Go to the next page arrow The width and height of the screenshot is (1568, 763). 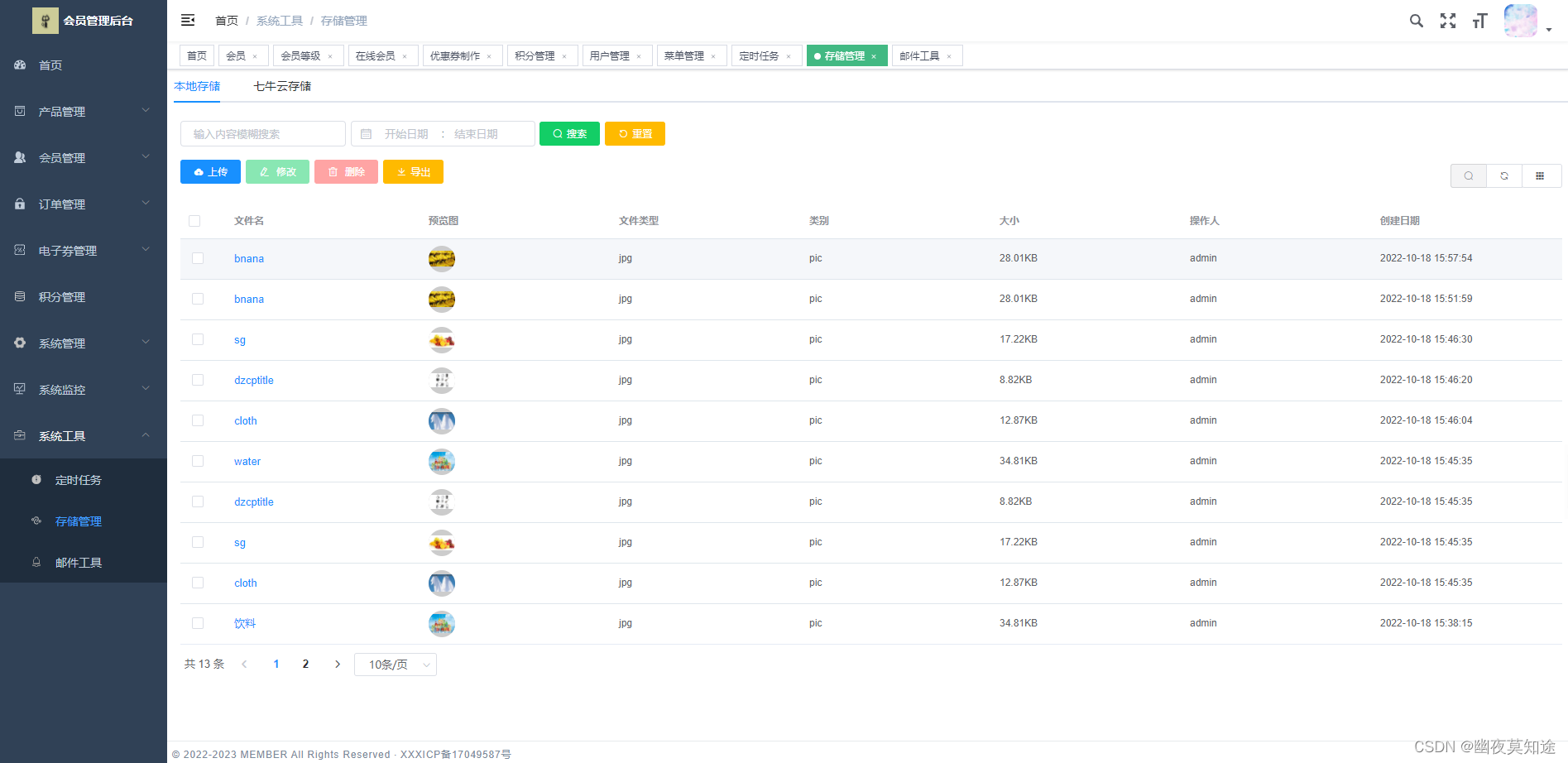[337, 664]
